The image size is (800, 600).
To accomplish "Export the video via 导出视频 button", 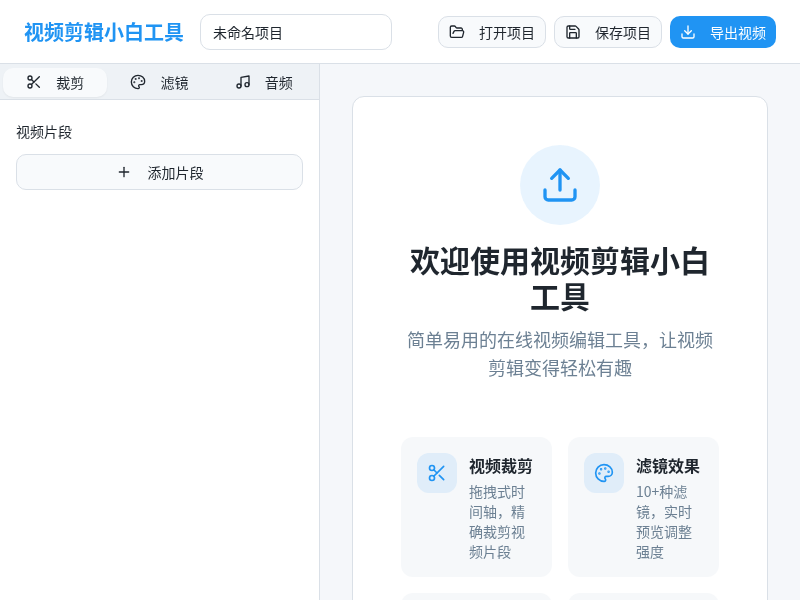I will (x=723, y=32).
